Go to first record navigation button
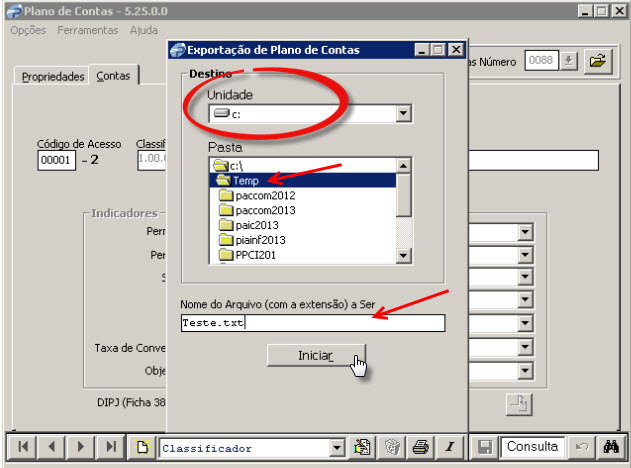Viewport: 631px width, 468px height. tap(23, 447)
